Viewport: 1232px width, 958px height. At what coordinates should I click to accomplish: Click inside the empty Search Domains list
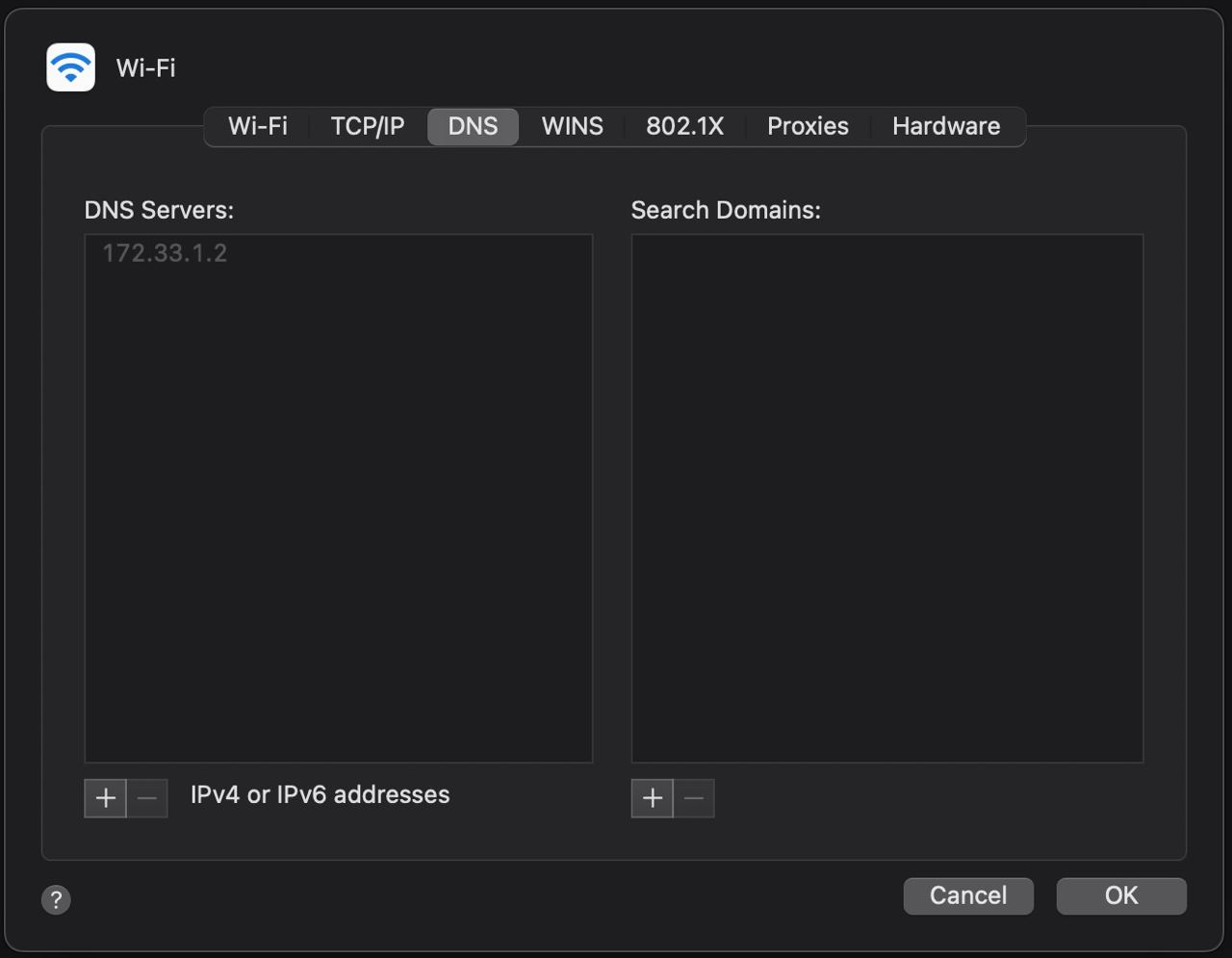[x=886, y=498]
